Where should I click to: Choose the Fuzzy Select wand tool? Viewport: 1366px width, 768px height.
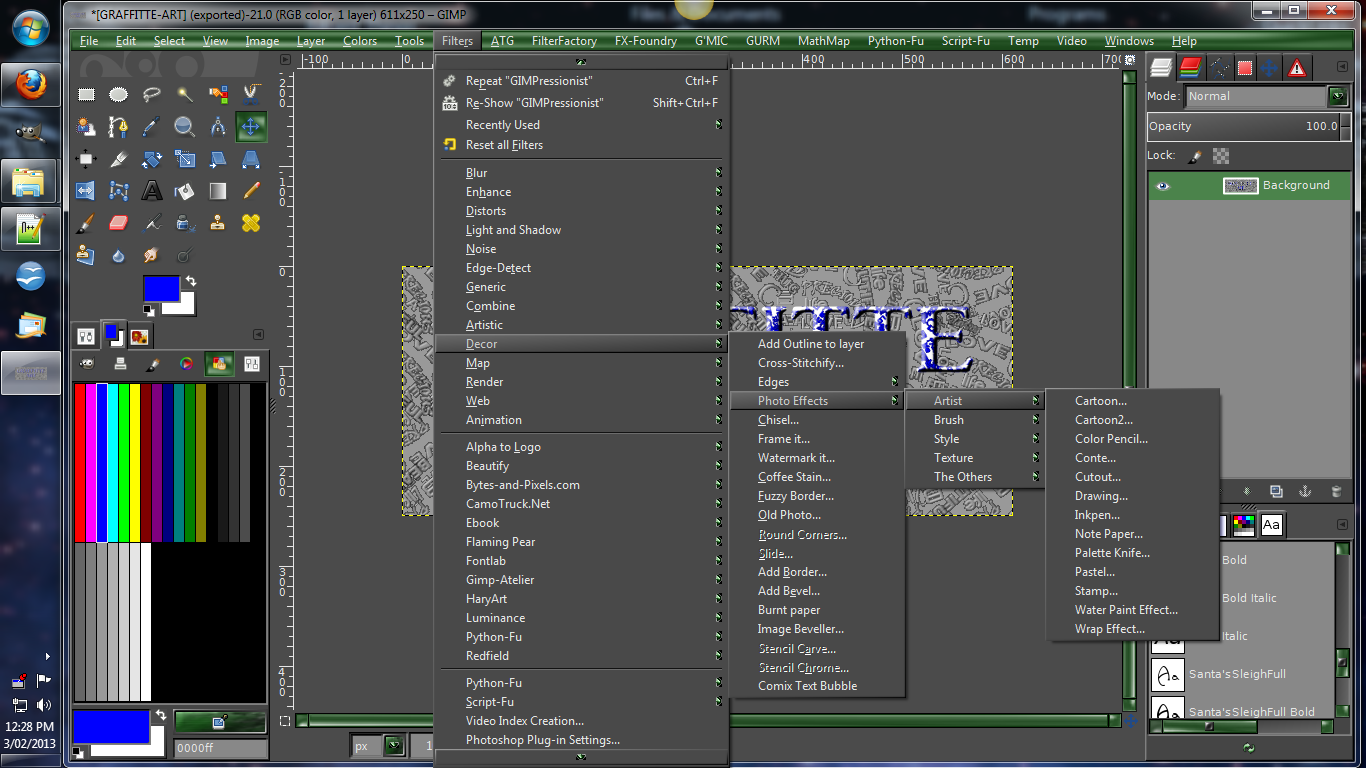tap(185, 95)
